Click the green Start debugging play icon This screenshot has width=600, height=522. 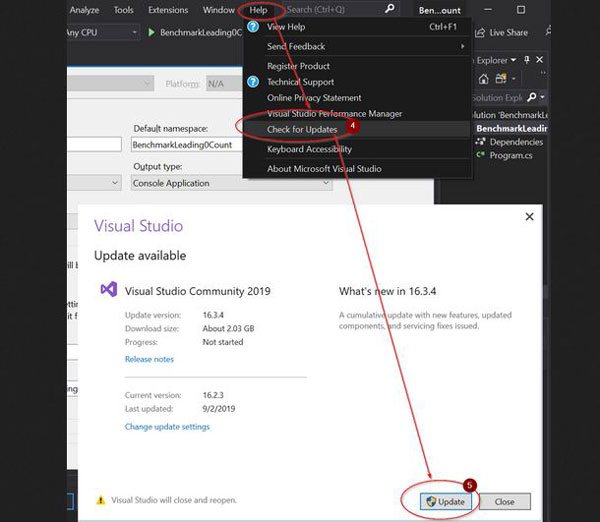pos(152,32)
